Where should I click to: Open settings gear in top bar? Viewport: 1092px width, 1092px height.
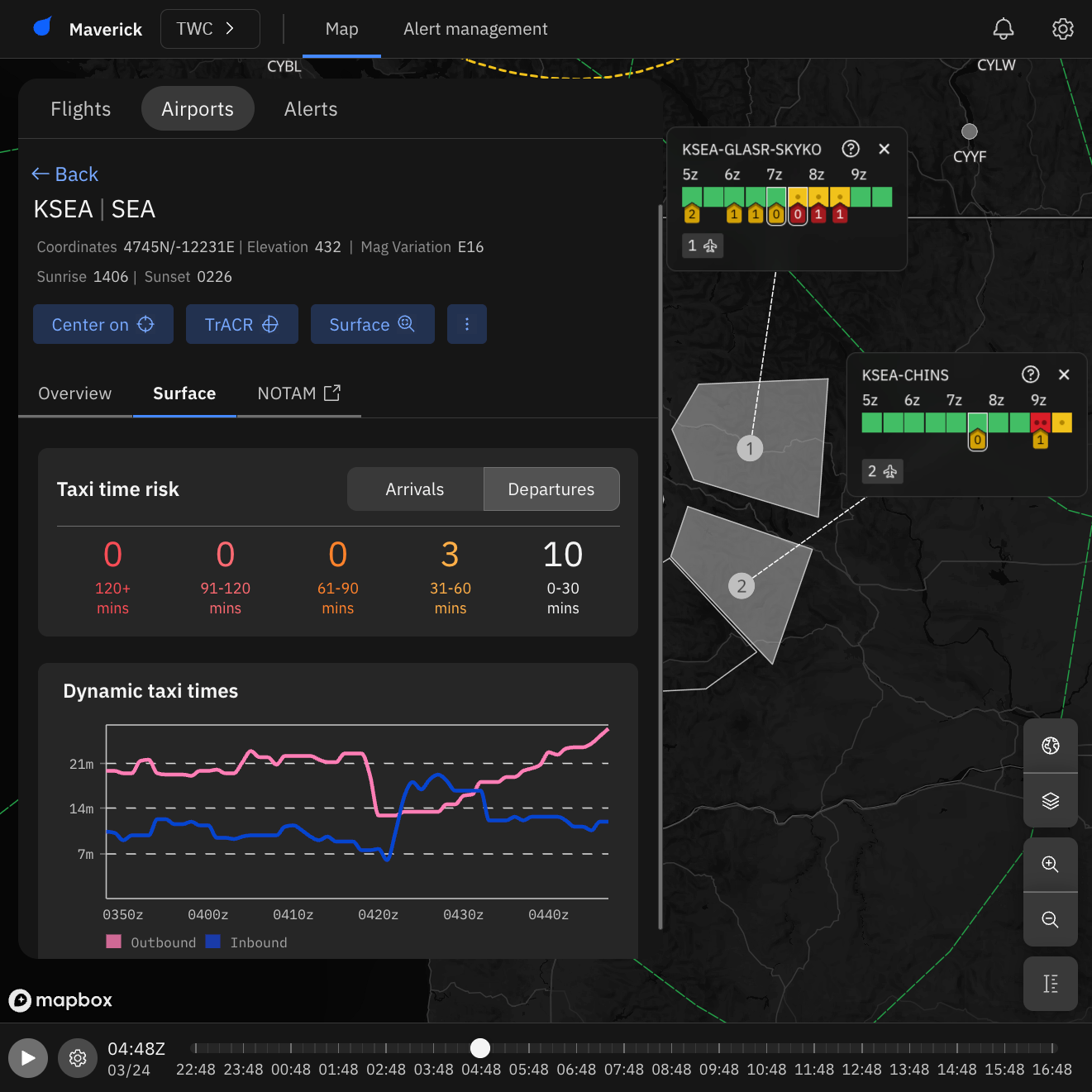tap(1062, 29)
